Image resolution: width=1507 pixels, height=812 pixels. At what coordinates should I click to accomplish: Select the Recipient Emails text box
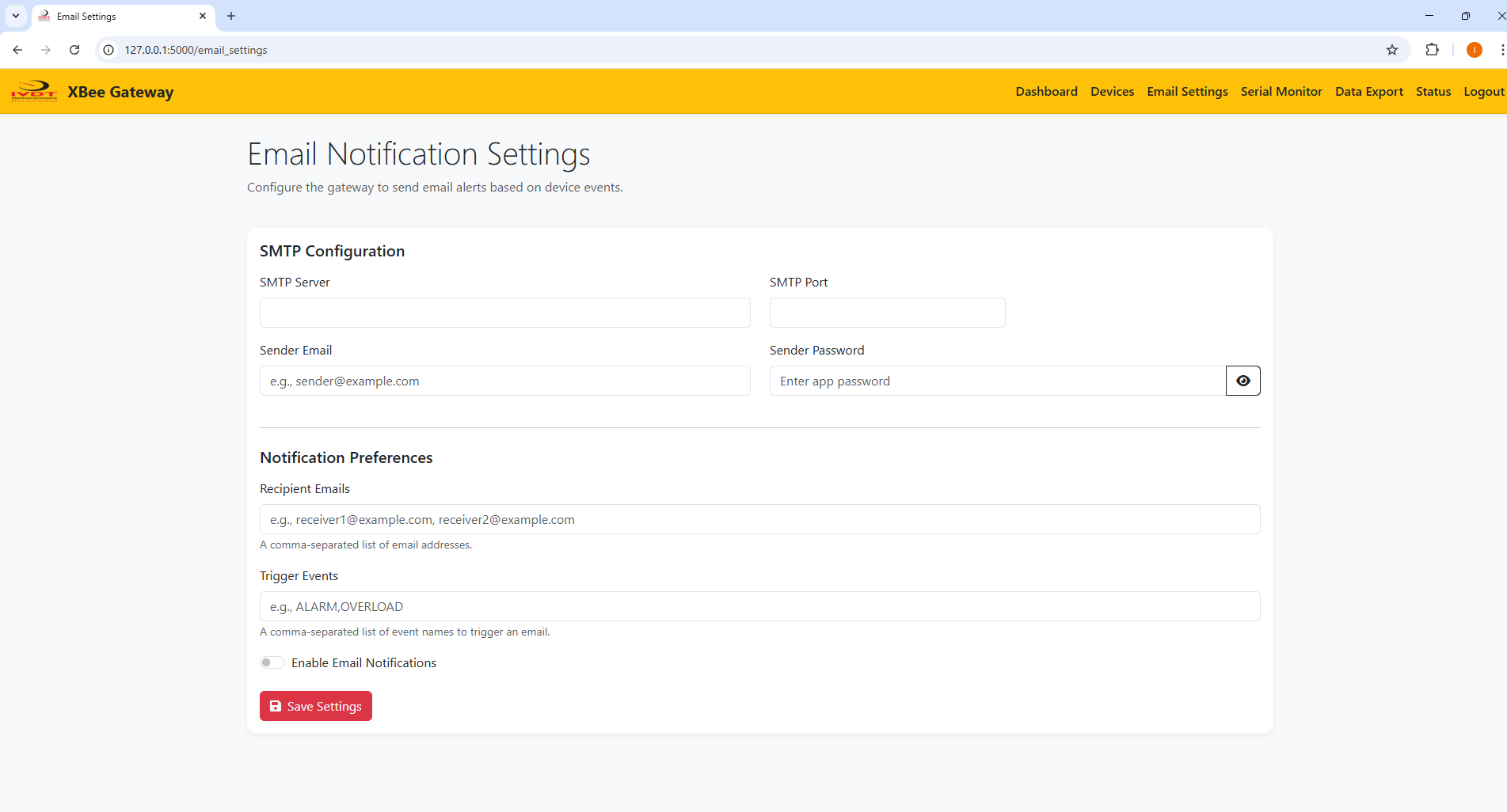[759, 519]
